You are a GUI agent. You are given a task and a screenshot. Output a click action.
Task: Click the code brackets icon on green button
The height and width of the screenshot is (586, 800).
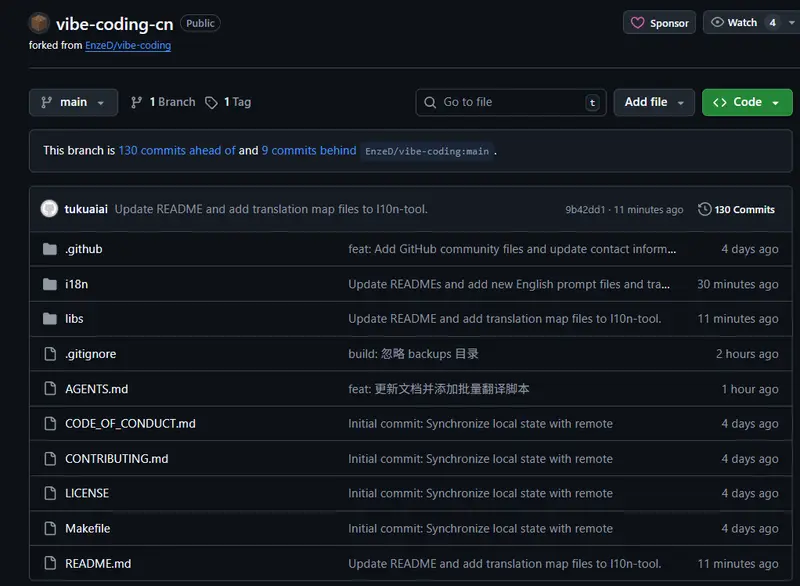point(722,101)
